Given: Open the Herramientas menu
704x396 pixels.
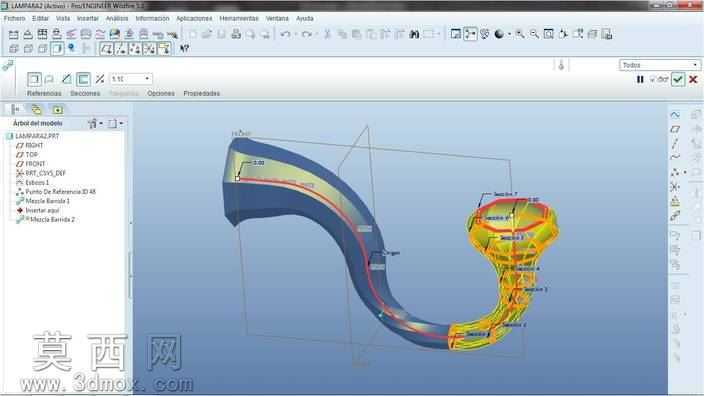Looking at the screenshot, I should click(x=239, y=18).
